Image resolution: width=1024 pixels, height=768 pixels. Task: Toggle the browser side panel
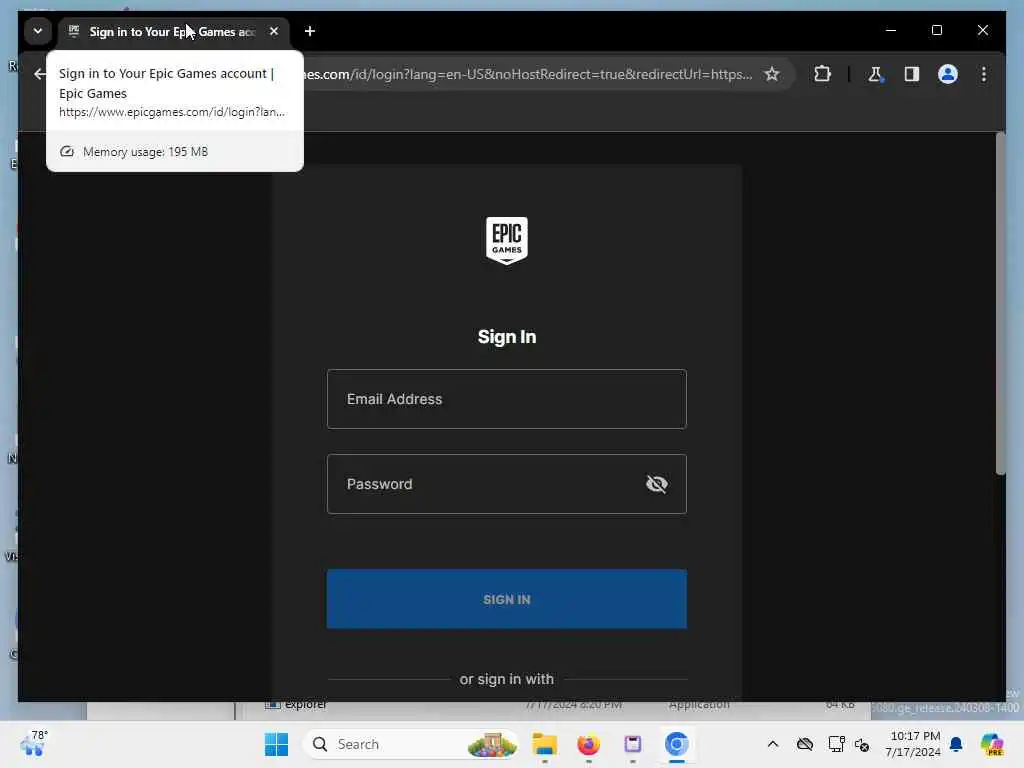(x=911, y=74)
